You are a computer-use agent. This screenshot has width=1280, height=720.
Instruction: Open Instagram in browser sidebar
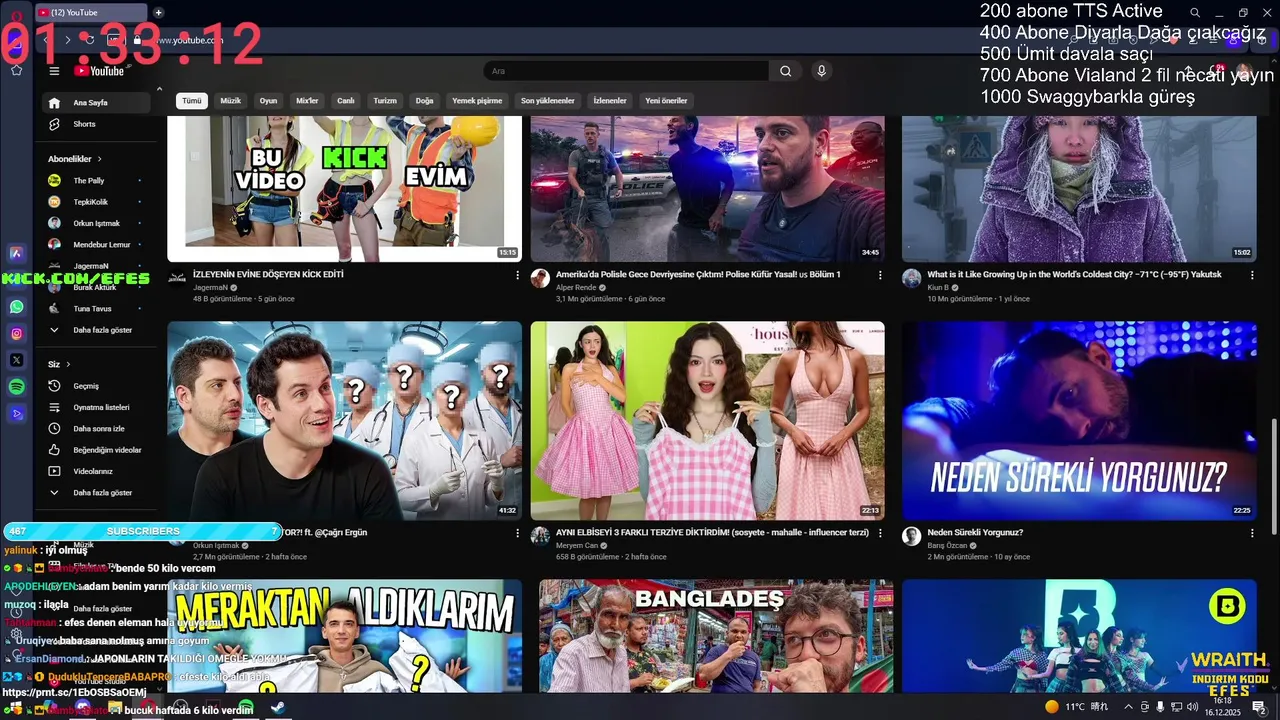point(16,333)
